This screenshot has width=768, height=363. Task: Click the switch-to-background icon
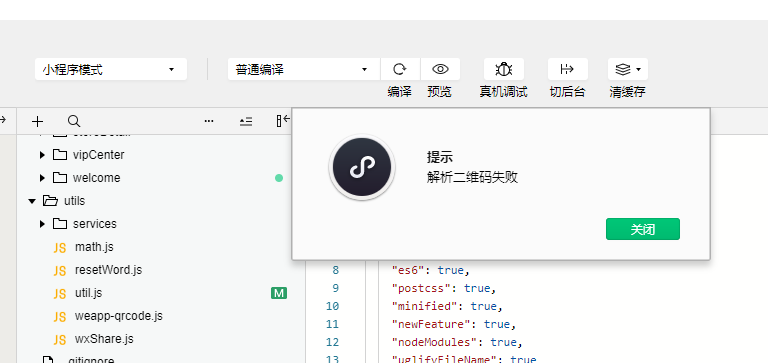pos(567,69)
